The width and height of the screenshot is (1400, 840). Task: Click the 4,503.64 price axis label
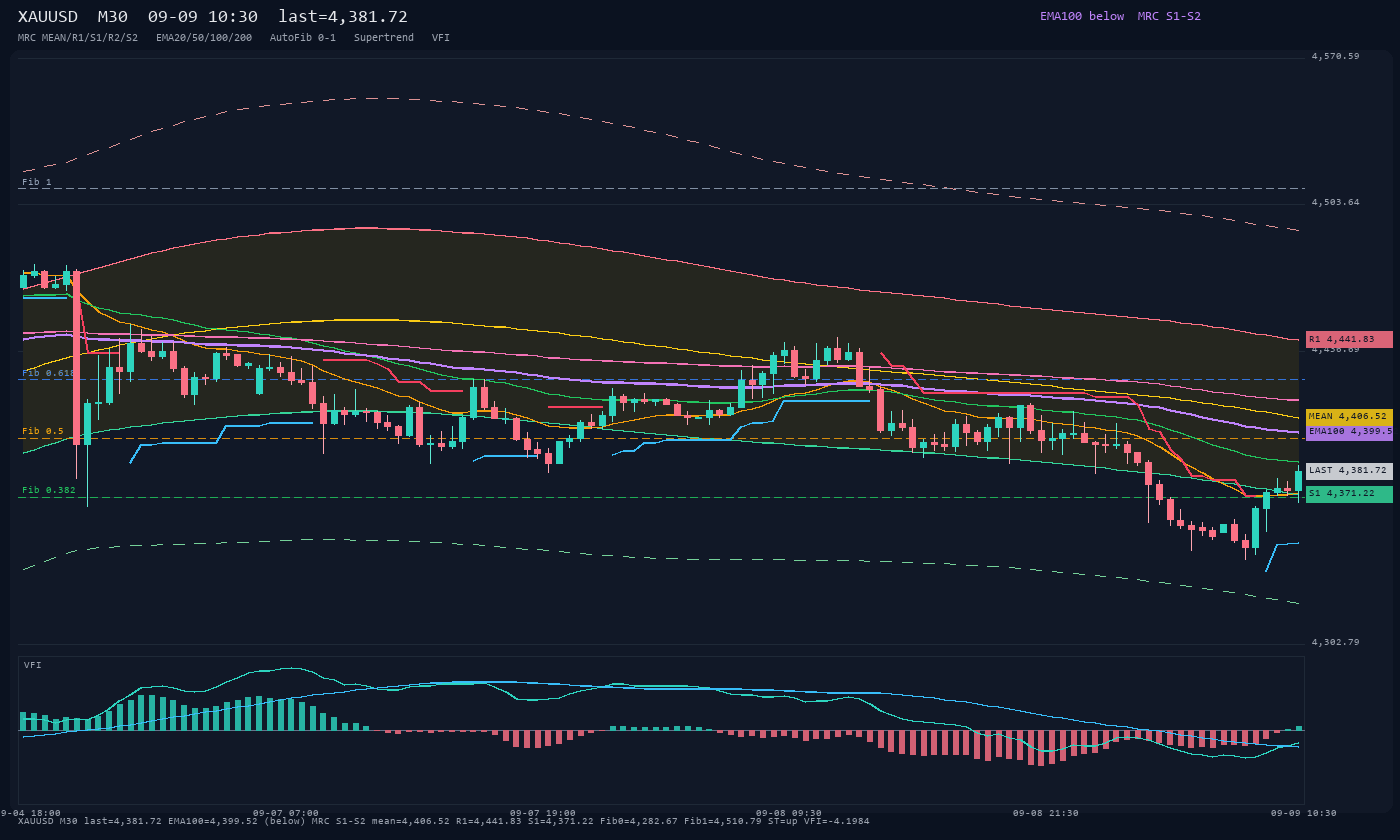coord(1335,202)
